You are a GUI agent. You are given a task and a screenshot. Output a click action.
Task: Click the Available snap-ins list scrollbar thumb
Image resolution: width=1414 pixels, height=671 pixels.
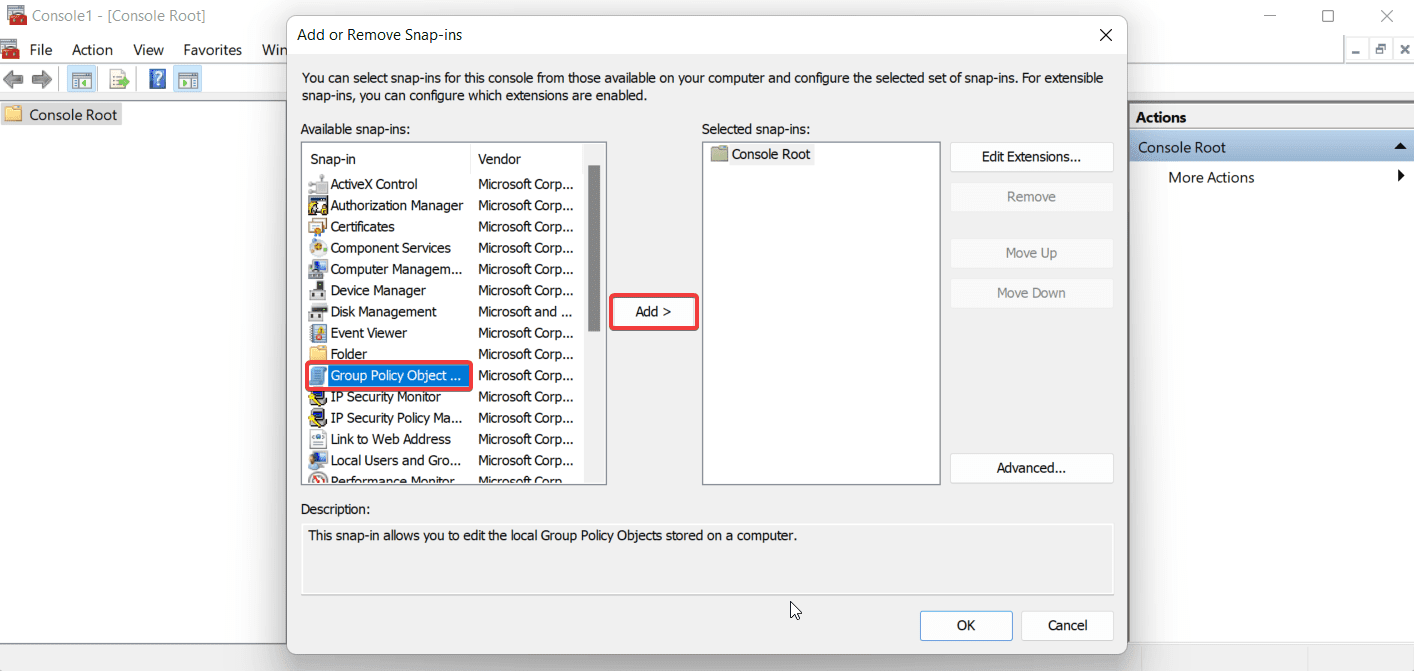pos(594,248)
